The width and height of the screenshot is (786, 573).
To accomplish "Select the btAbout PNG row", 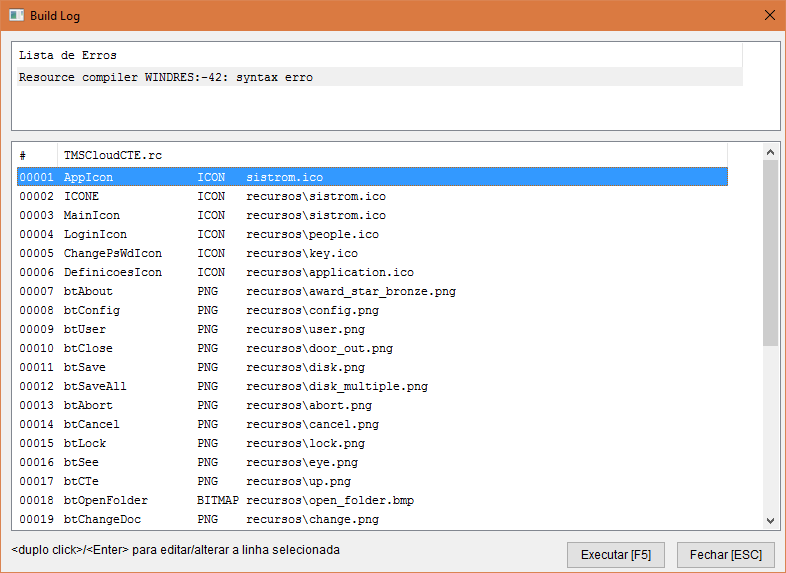I will [372, 291].
